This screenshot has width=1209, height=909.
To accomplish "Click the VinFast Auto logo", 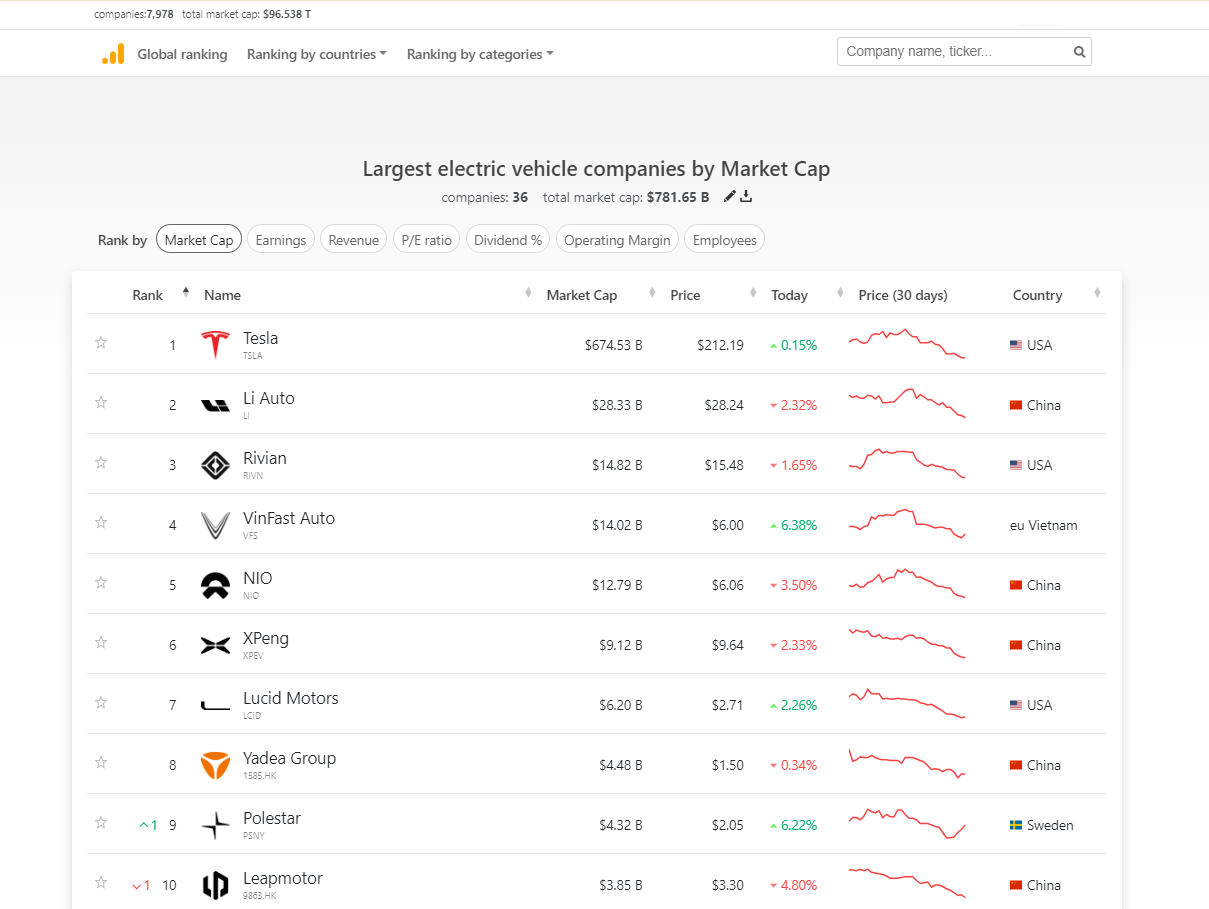I will click(x=215, y=525).
